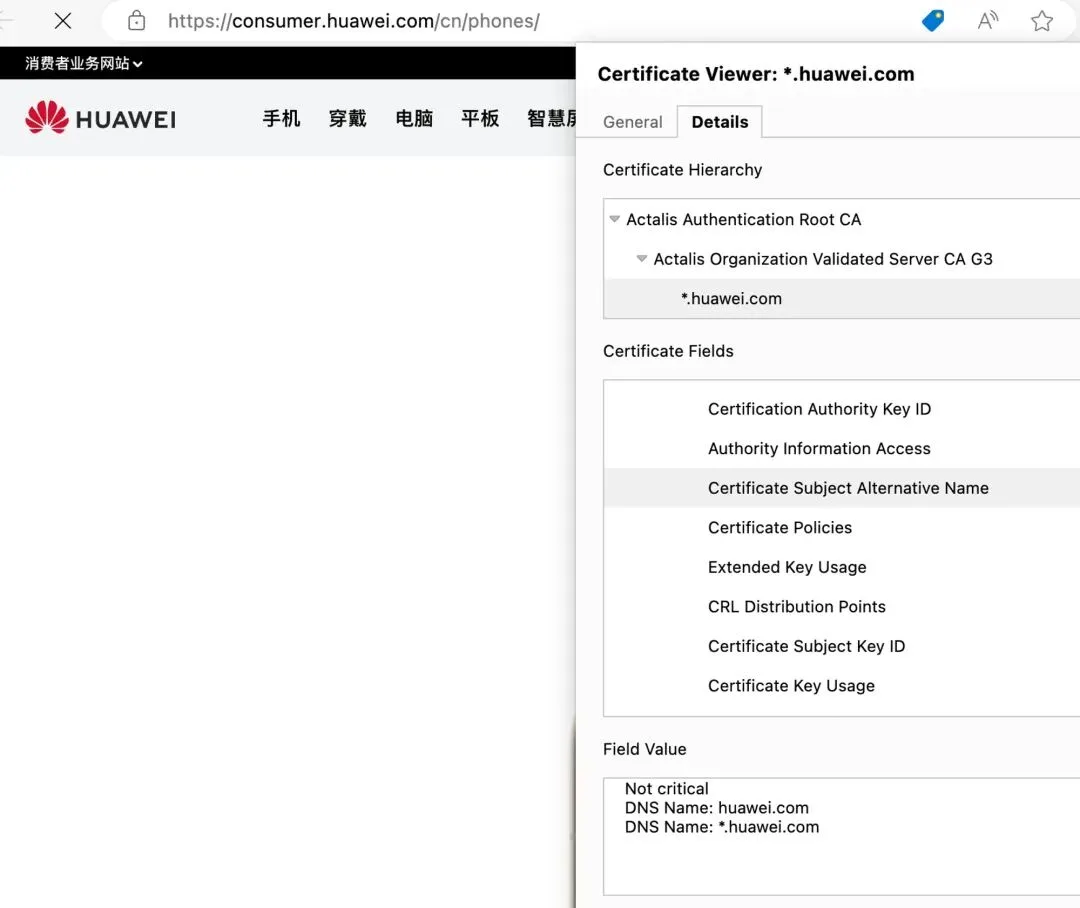
Task: Open the blue shopping tag icon
Action: pos(933,21)
